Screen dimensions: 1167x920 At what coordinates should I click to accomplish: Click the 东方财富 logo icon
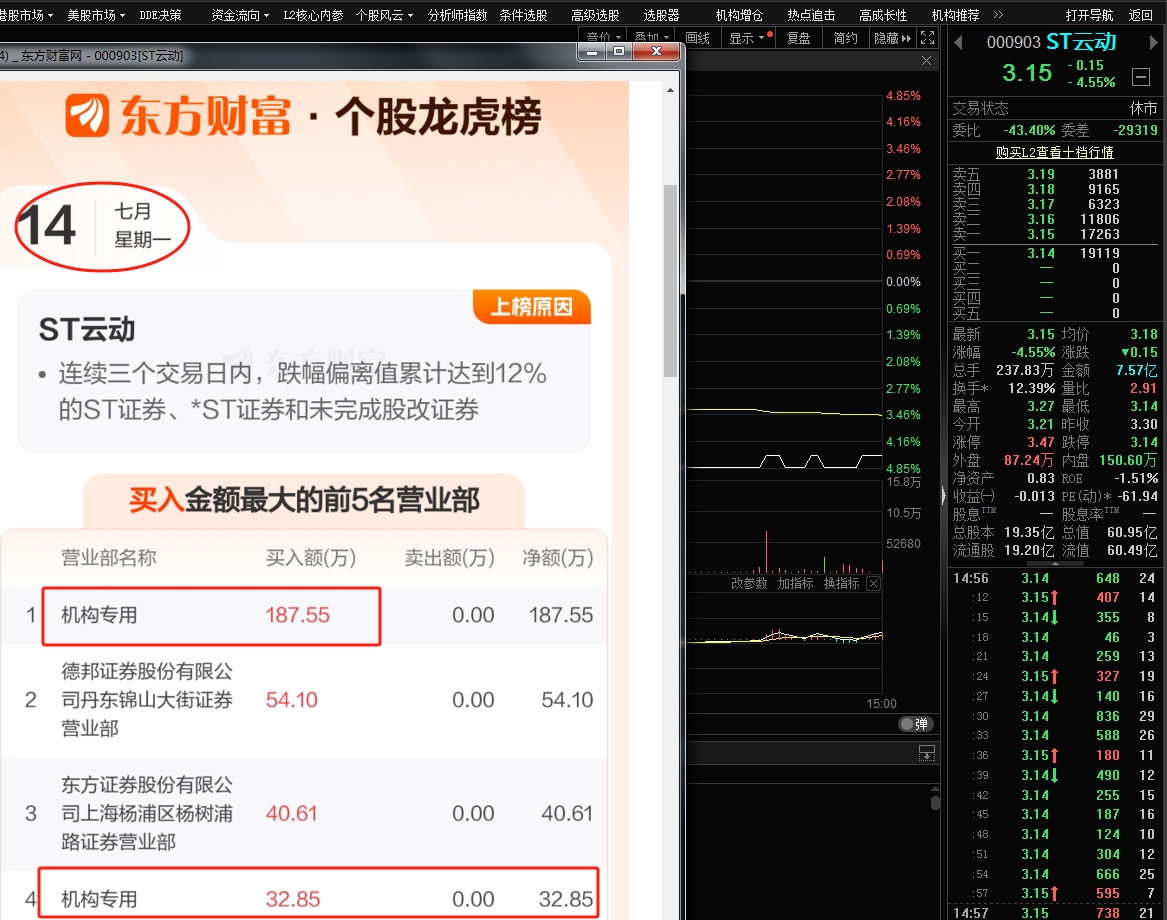pos(86,115)
